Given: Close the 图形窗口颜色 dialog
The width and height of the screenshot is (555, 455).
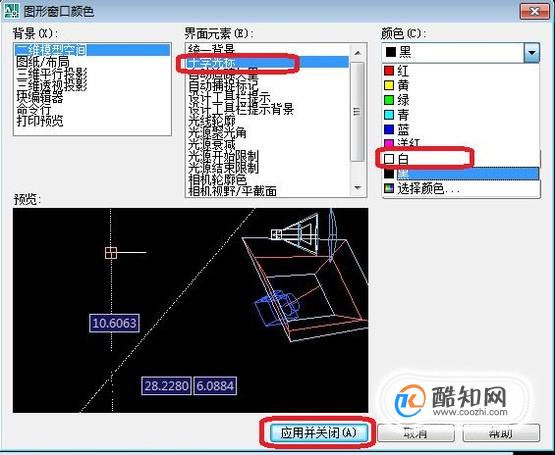Looking at the screenshot, I should pos(534,11).
